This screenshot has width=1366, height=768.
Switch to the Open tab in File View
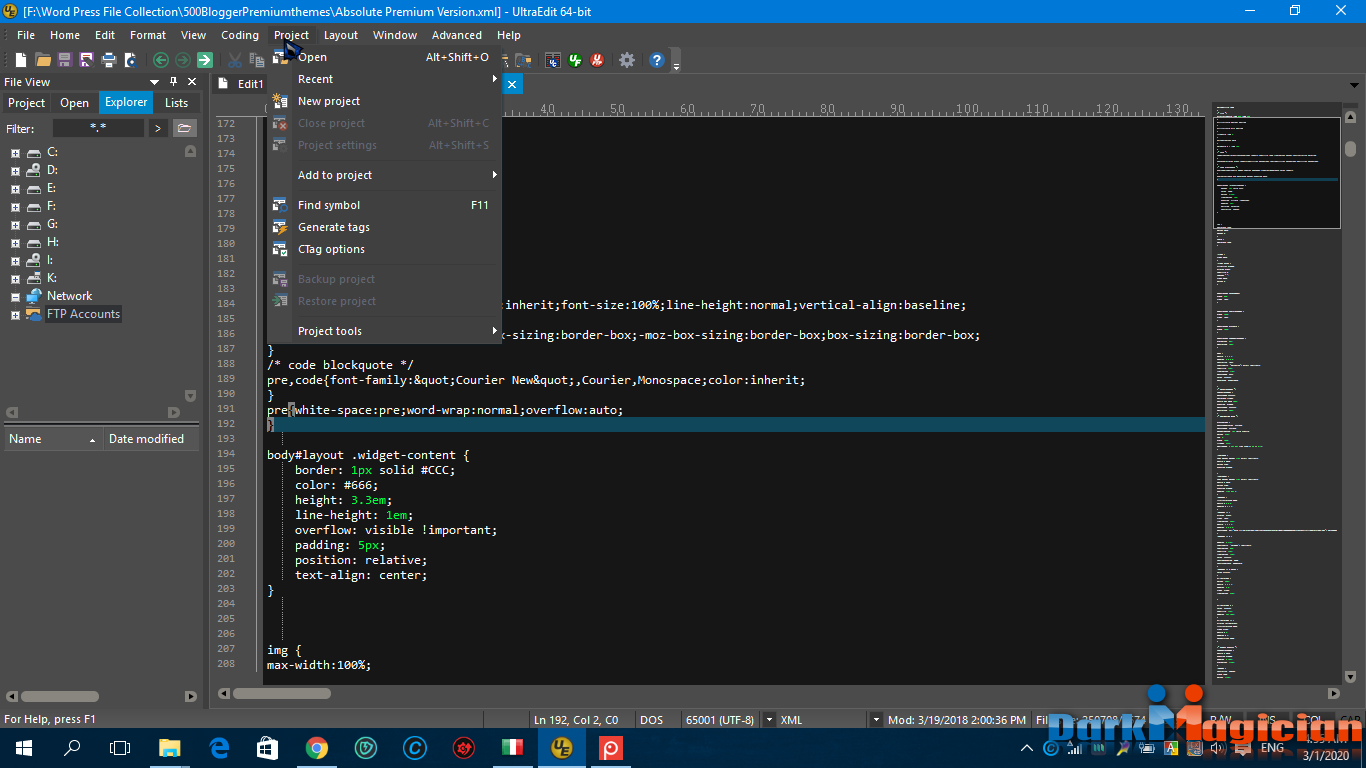point(75,103)
